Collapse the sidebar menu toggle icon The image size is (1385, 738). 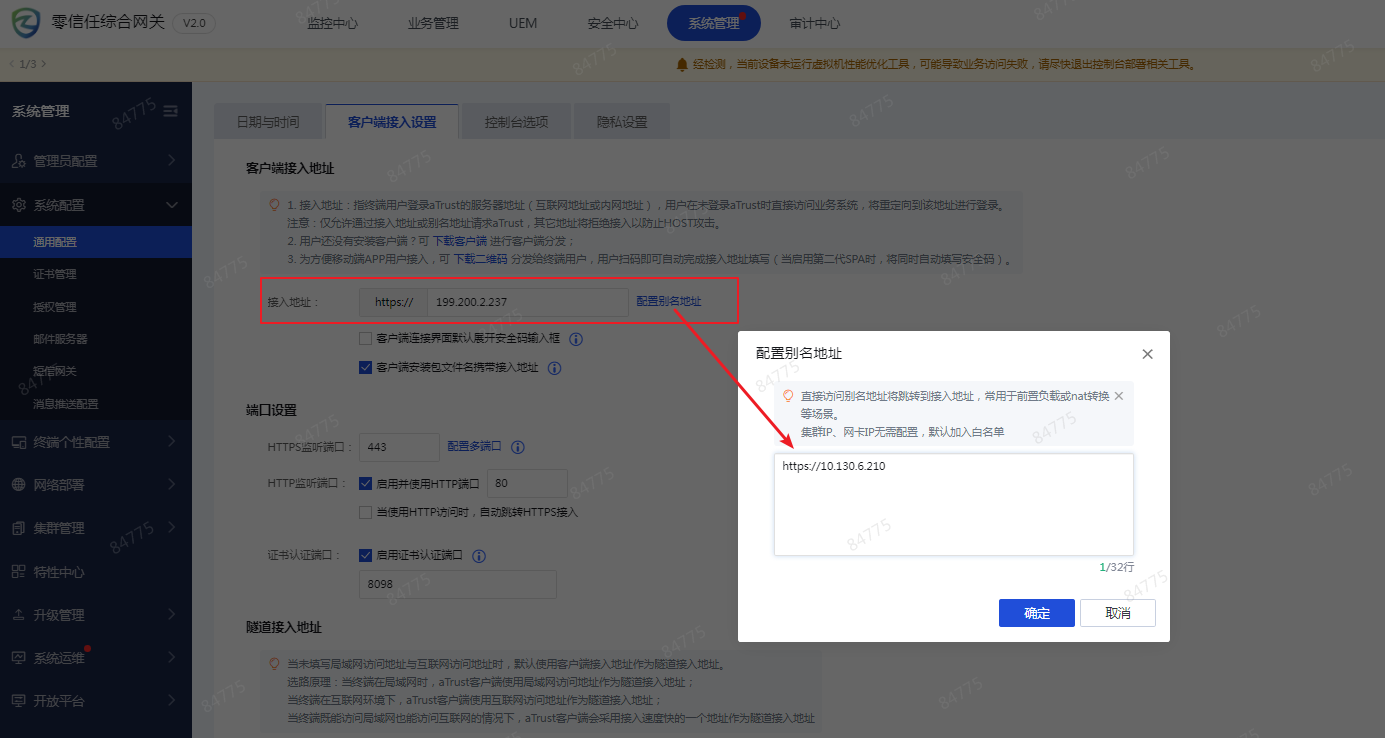coord(170,111)
